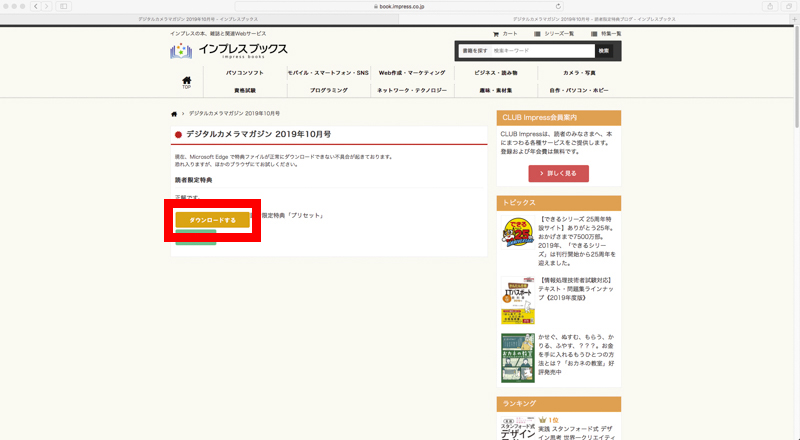This screenshot has height=440, width=800.
Task: Toggle the Safari sidebar button
Action: coord(64,6)
